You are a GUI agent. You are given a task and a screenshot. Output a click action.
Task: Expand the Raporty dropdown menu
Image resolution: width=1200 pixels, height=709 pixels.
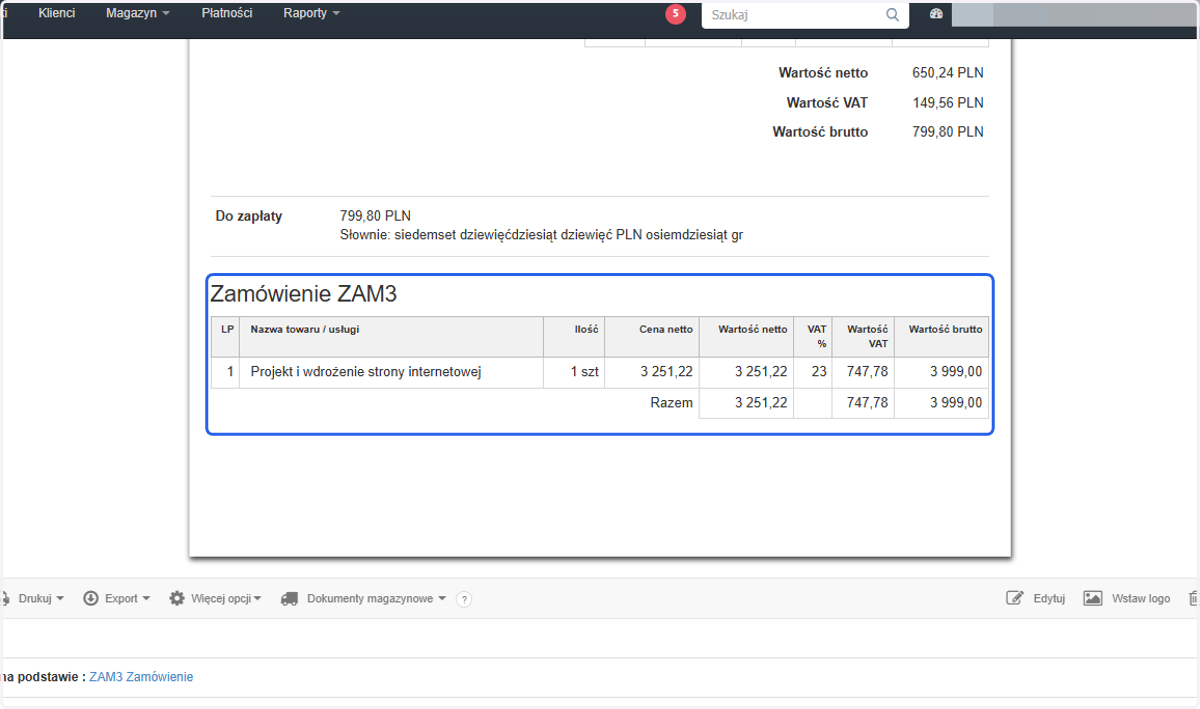pyautogui.click(x=312, y=14)
